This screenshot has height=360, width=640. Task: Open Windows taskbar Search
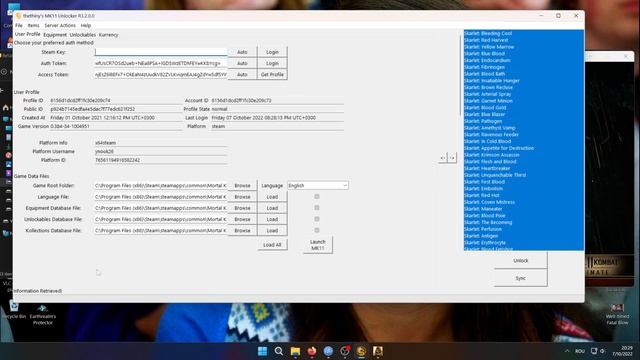[x=279, y=351]
